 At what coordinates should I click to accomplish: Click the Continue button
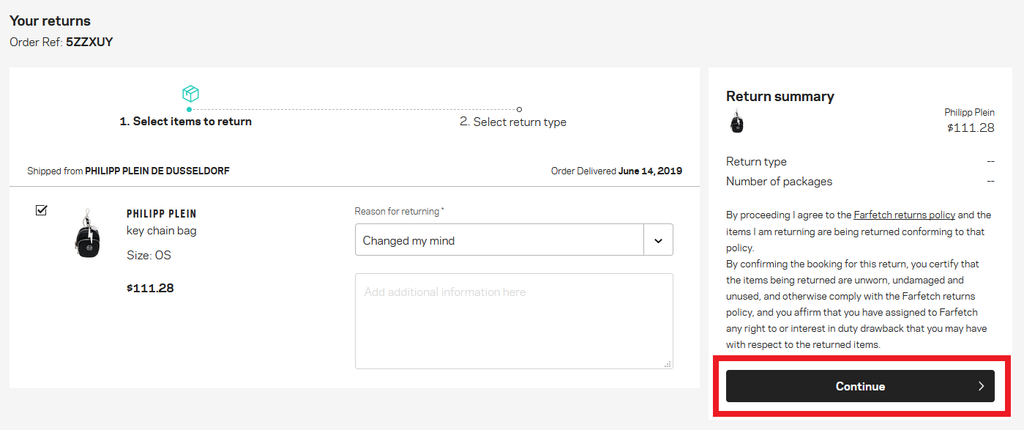pyautogui.click(x=860, y=386)
